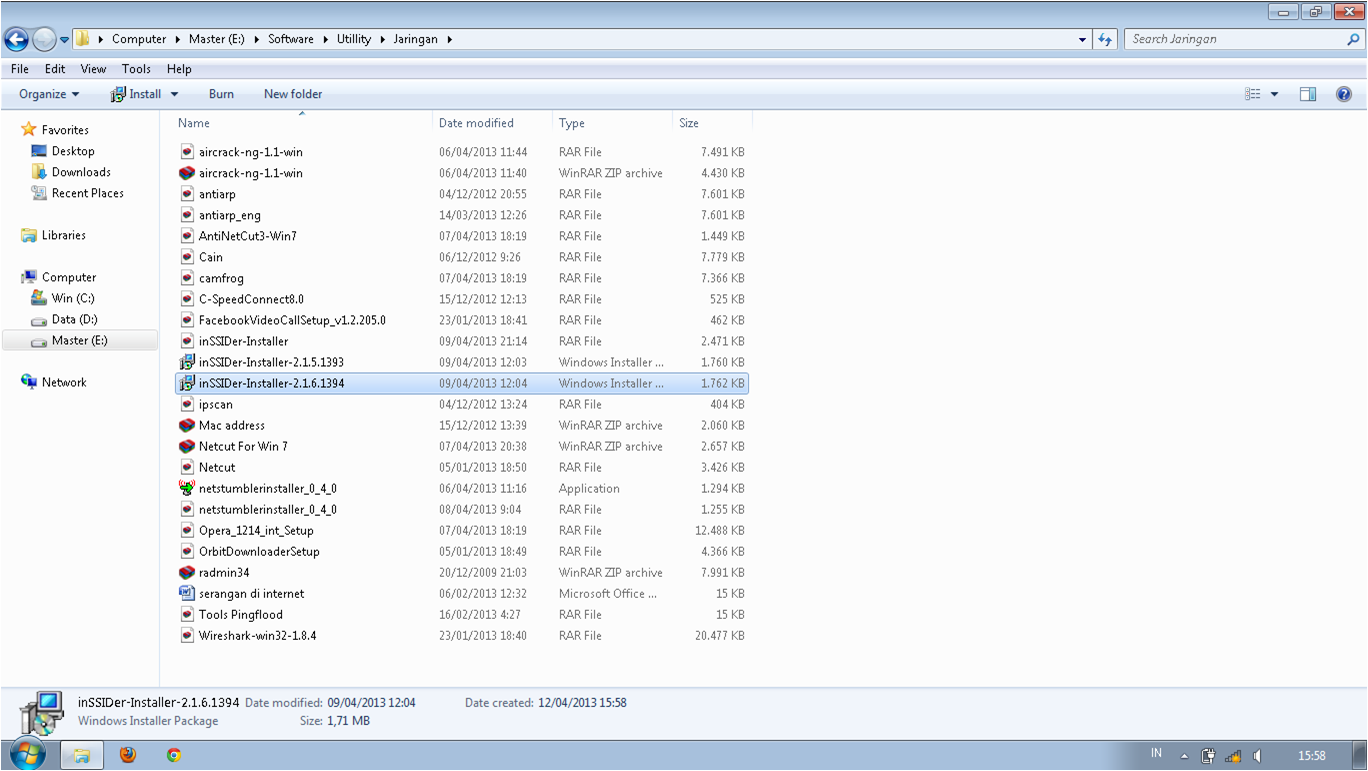Select the file named AntiNetCut3-Win7
The image size is (1368, 771).
click(248, 236)
